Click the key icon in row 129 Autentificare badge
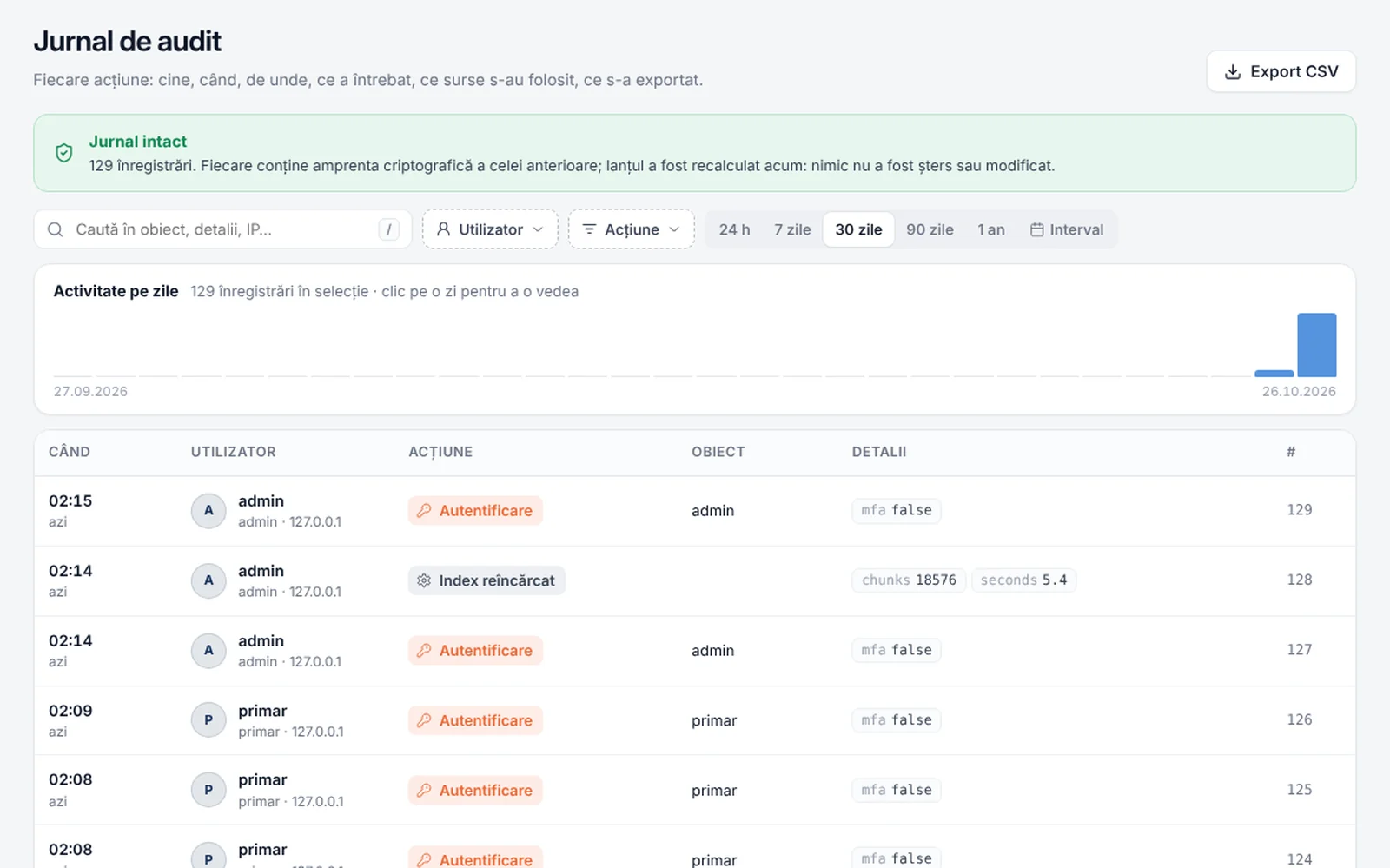Screen dimensions: 1390x868 424,511
